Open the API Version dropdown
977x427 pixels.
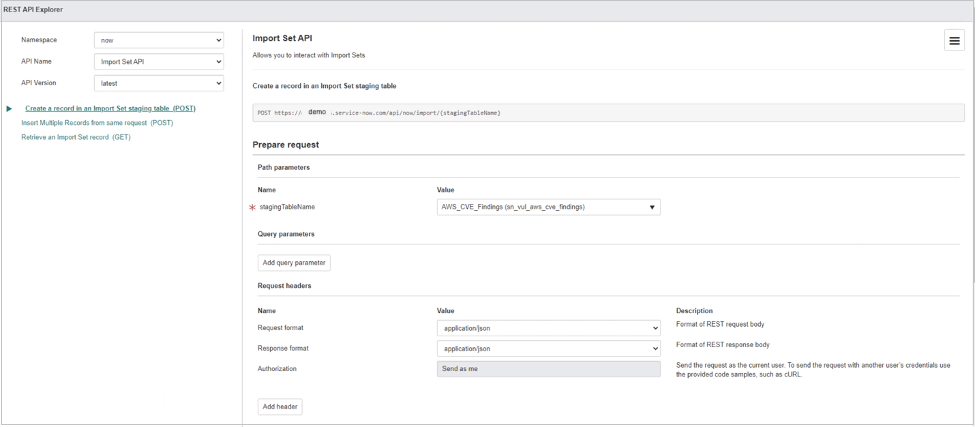159,83
